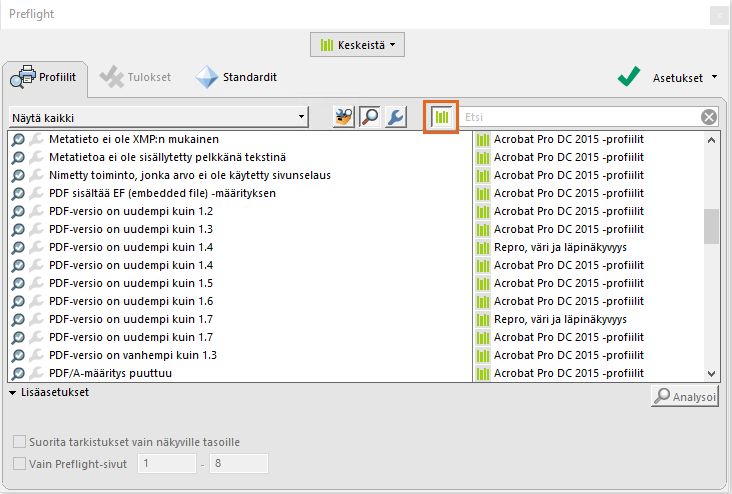Select 'PDF-versio on uudempi kuin 1.2'
Image resolution: width=732 pixels, height=494 pixels.
[131, 211]
